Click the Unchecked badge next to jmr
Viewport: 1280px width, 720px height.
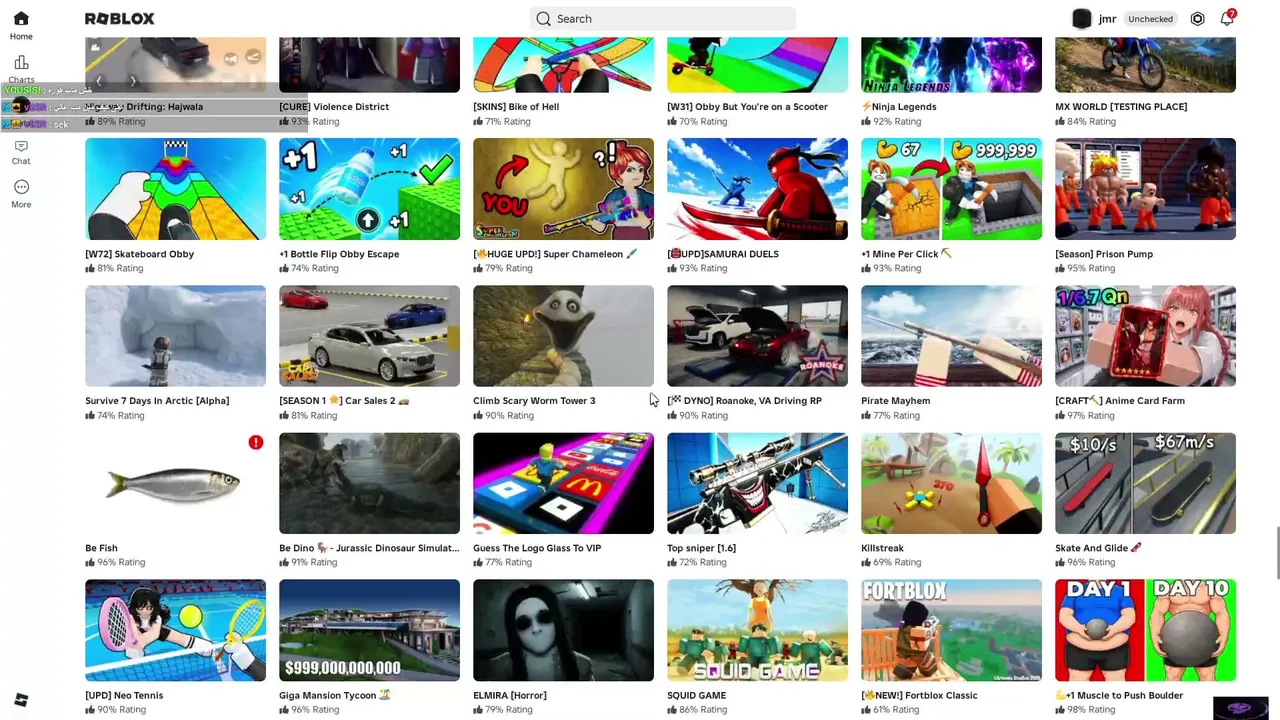point(1150,19)
